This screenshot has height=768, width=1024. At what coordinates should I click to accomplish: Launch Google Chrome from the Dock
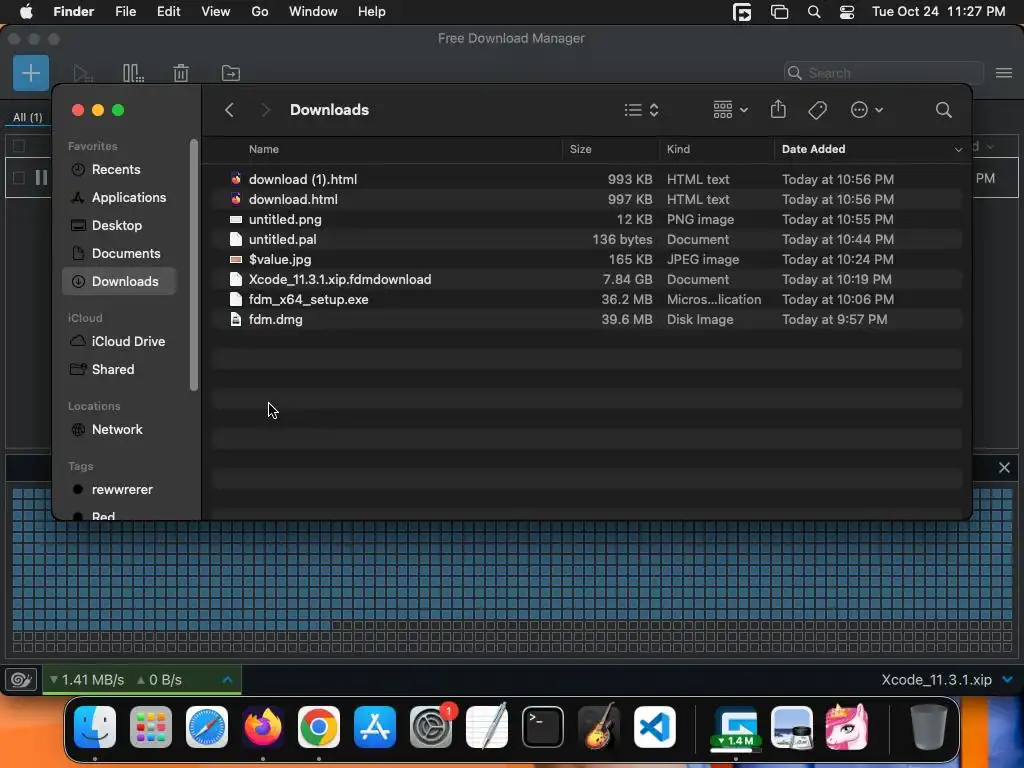pos(319,727)
